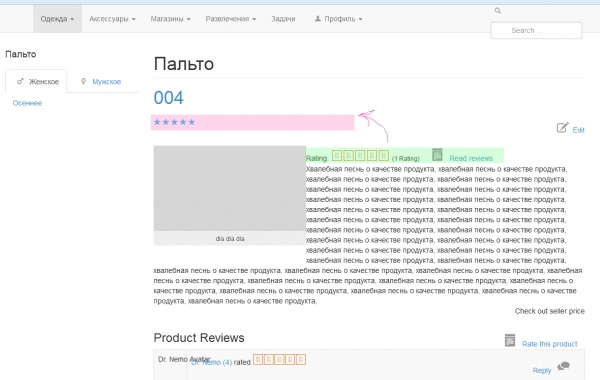Click the search magnifier icon
The width and height of the screenshot is (600, 380).
tap(497, 11)
